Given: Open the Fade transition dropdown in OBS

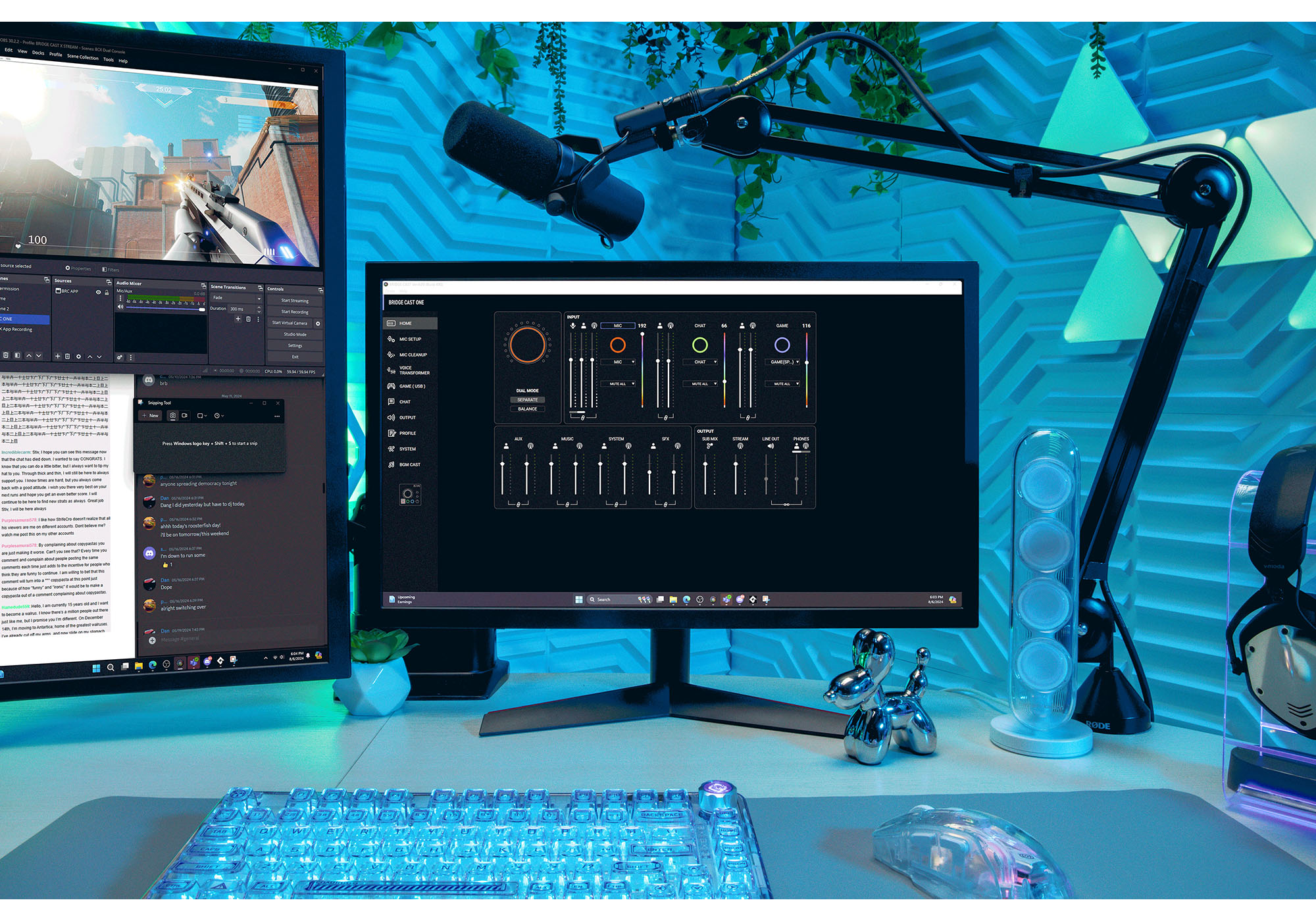Looking at the screenshot, I should 236,298.
